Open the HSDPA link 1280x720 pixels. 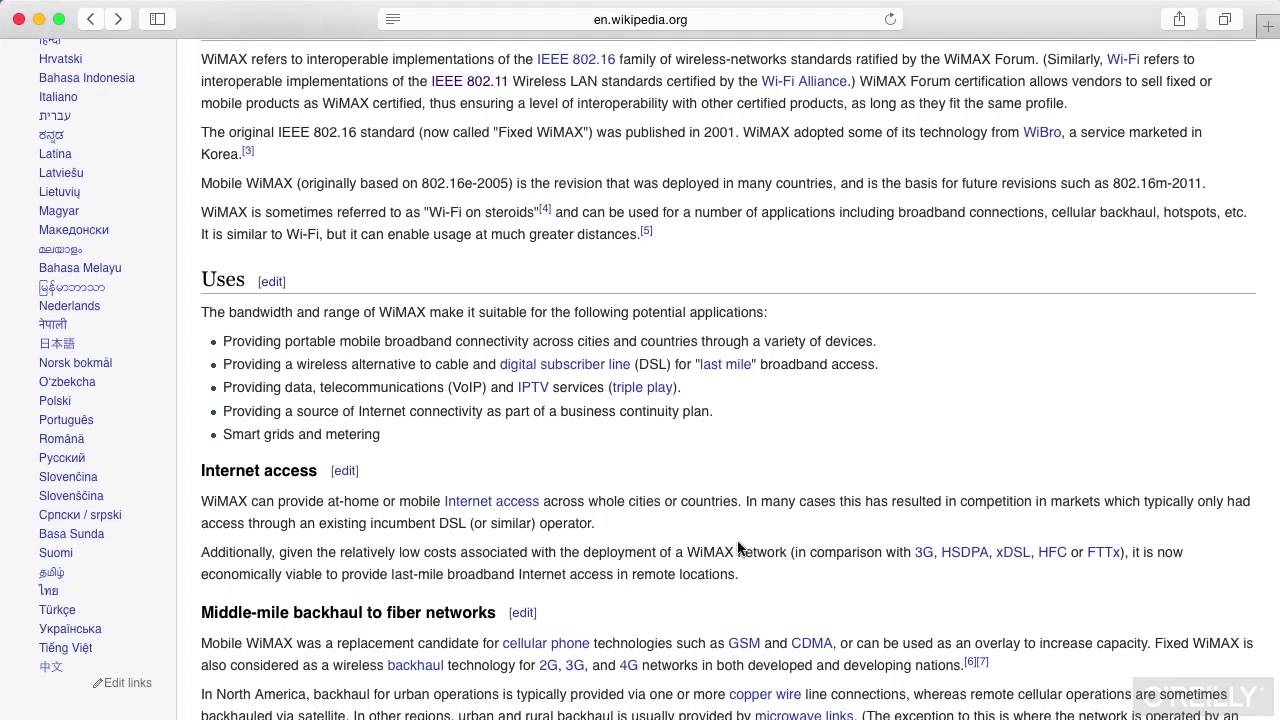pos(965,552)
